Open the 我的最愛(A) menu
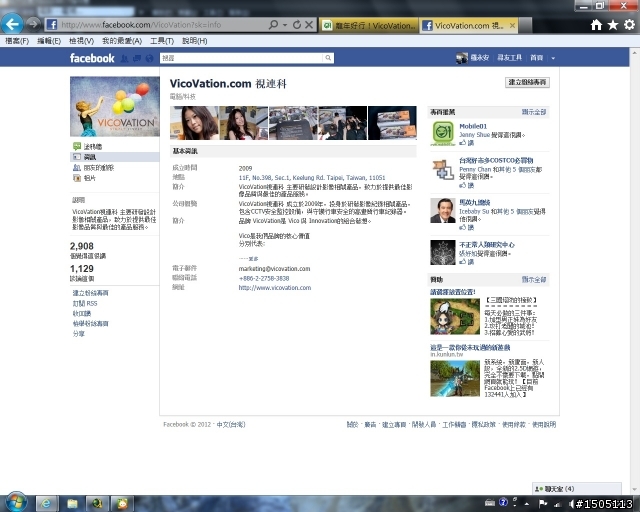Viewport: 640px width, 512px height. 122,41
